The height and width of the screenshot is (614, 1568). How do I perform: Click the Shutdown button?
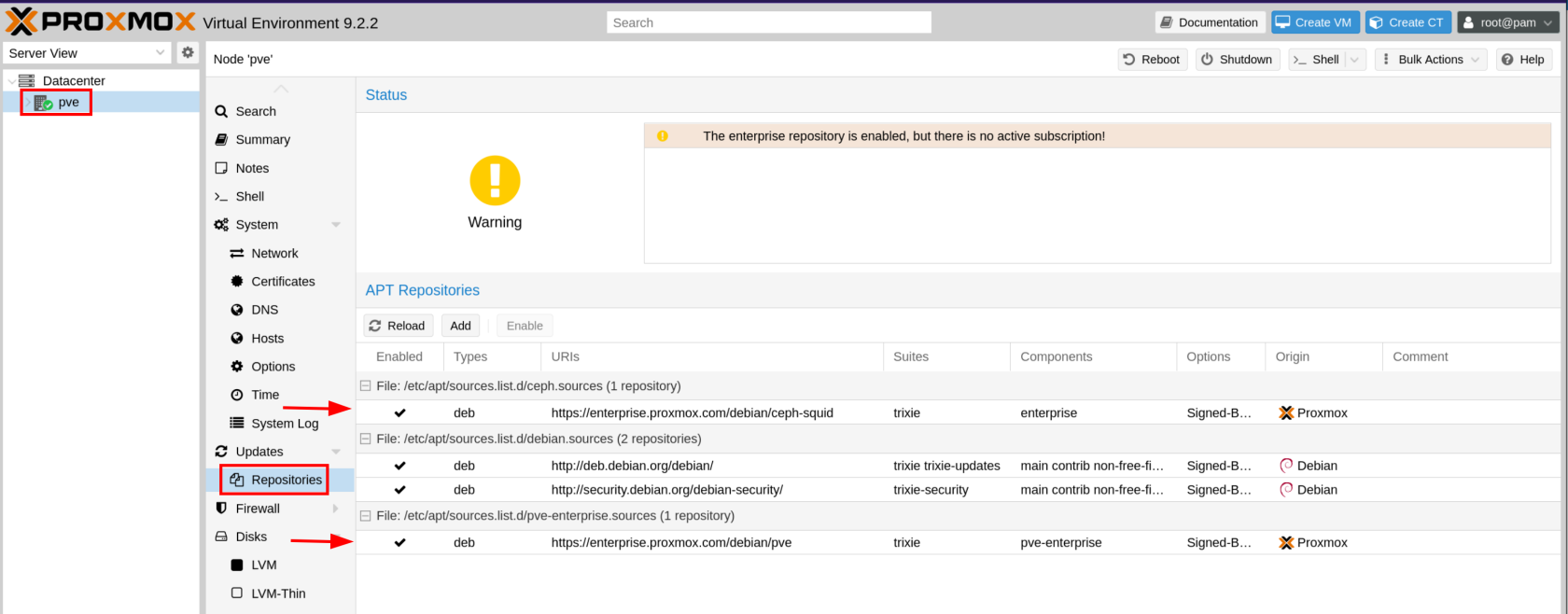[1237, 60]
